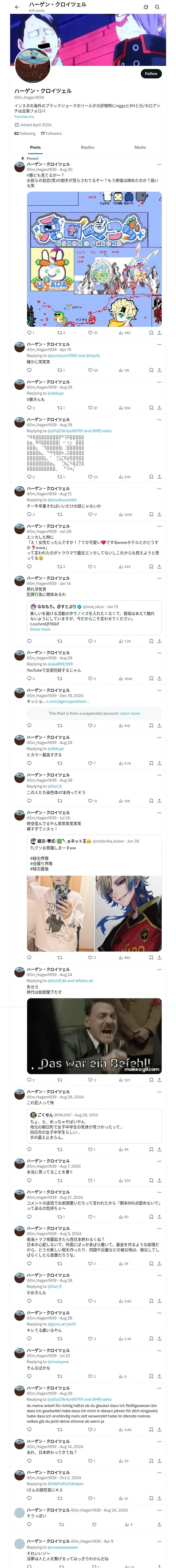Reply to the pinned Aug 30 post

point(29,333)
